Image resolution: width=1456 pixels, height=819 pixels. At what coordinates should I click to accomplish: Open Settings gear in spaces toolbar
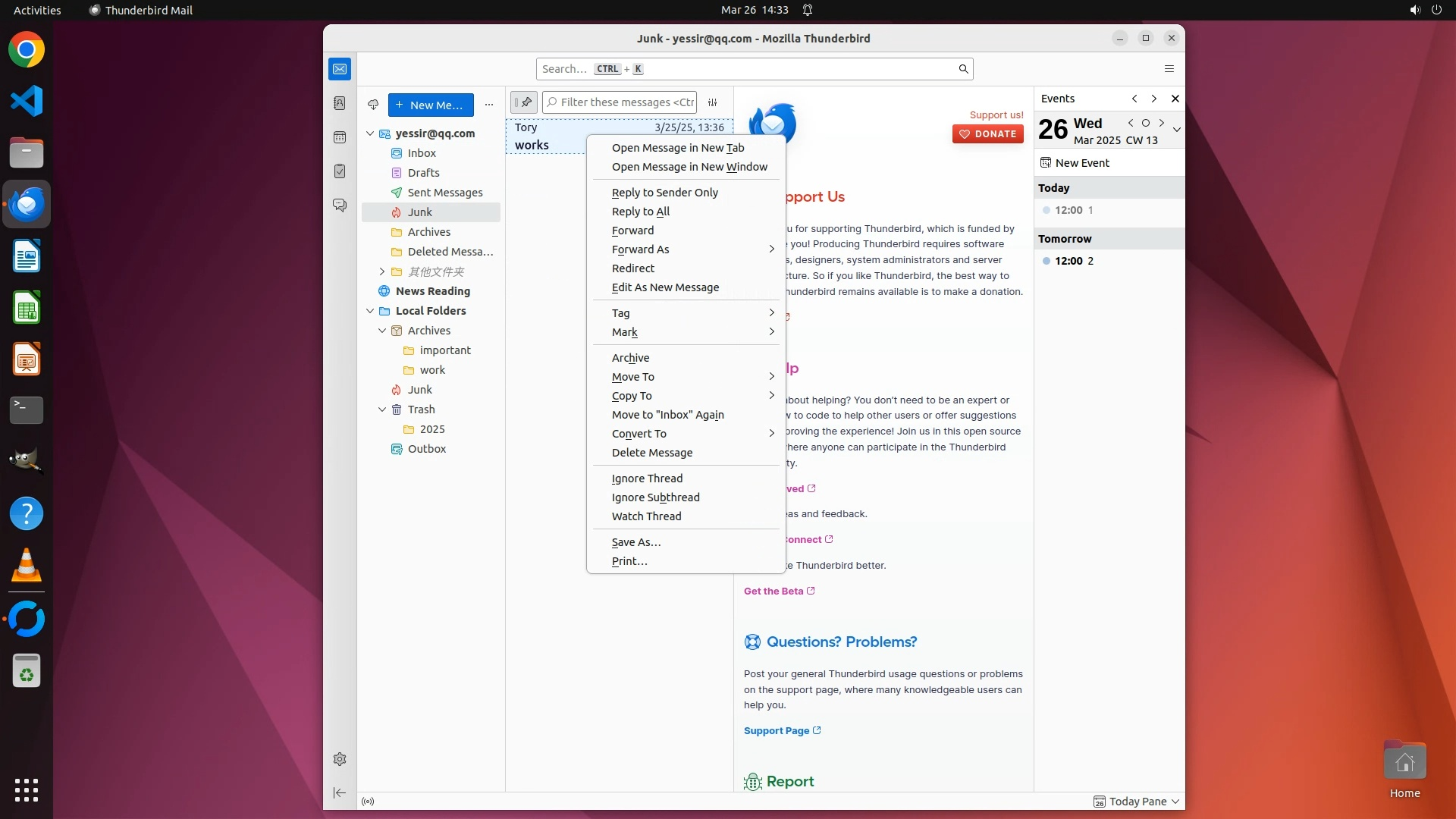[340, 759]
